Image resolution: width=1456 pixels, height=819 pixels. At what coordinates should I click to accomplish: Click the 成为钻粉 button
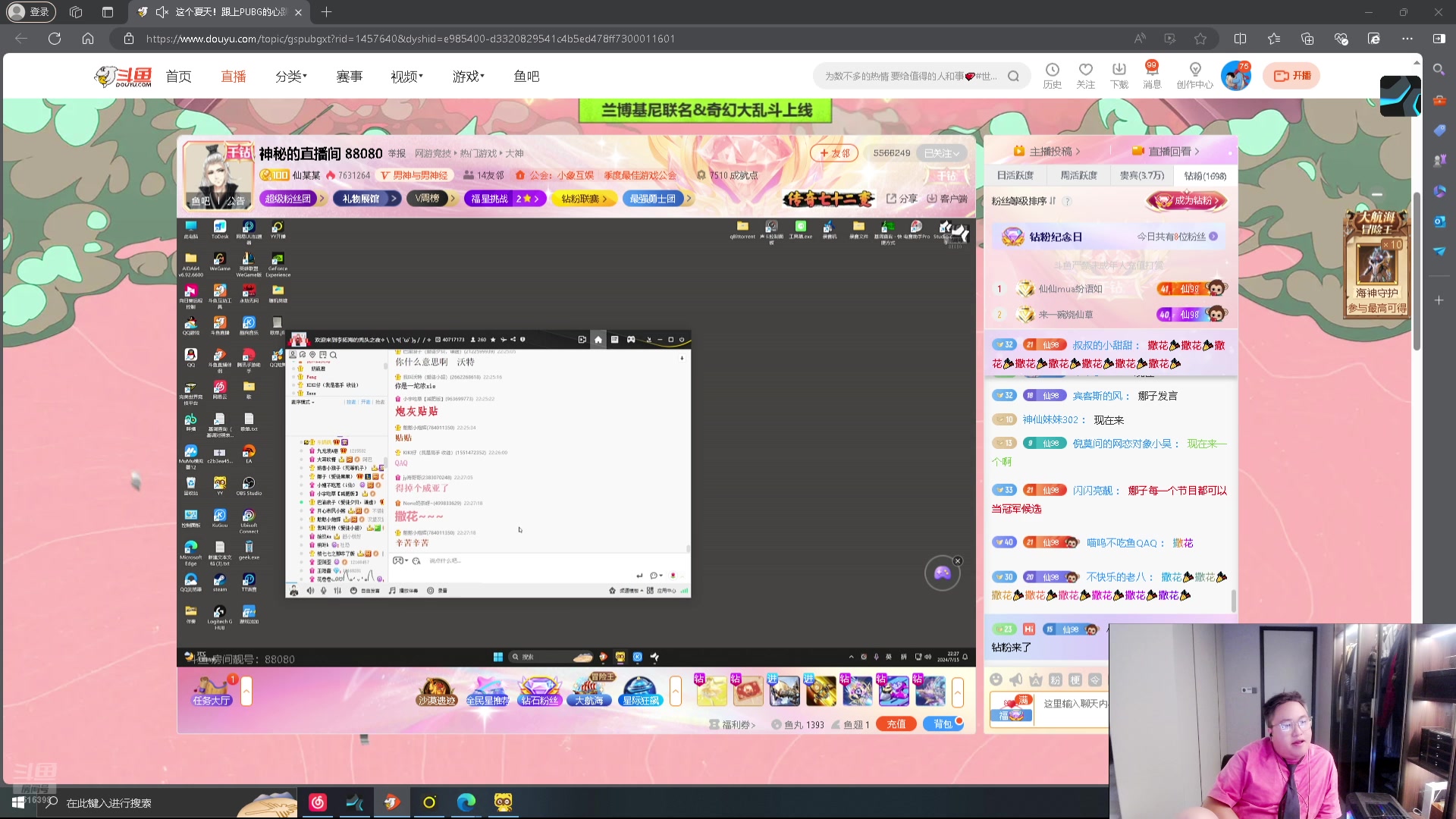tap(1187, 201)
